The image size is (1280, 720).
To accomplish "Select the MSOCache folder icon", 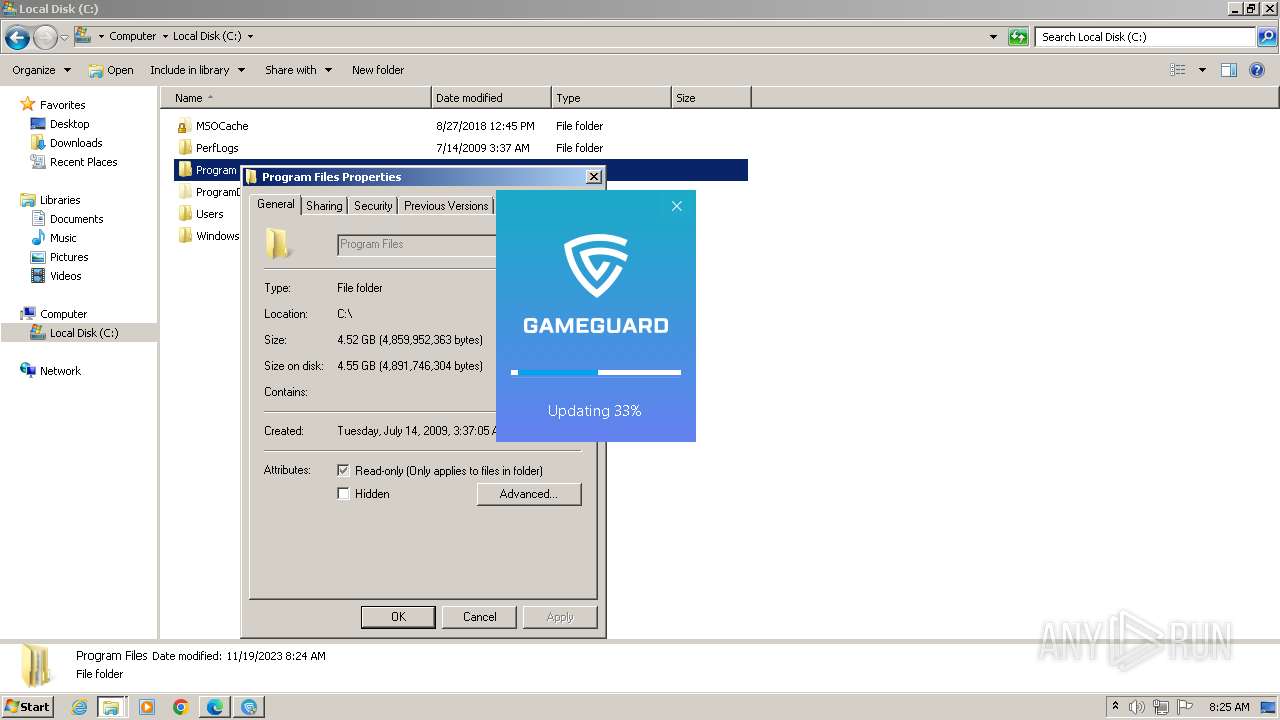I will point(184,126).
